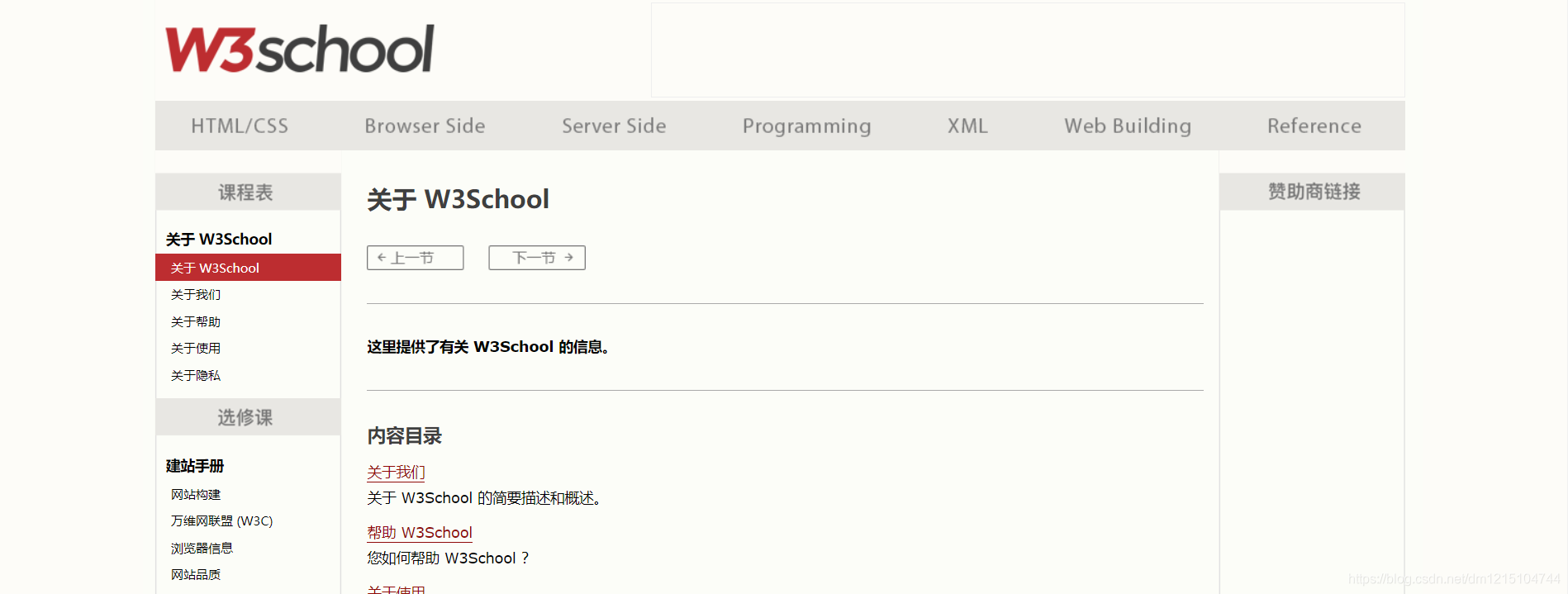Viewport: 1568px width, 594px height.
Task: Open 关于使用 in the sidebar
Action: pos(196,349)
